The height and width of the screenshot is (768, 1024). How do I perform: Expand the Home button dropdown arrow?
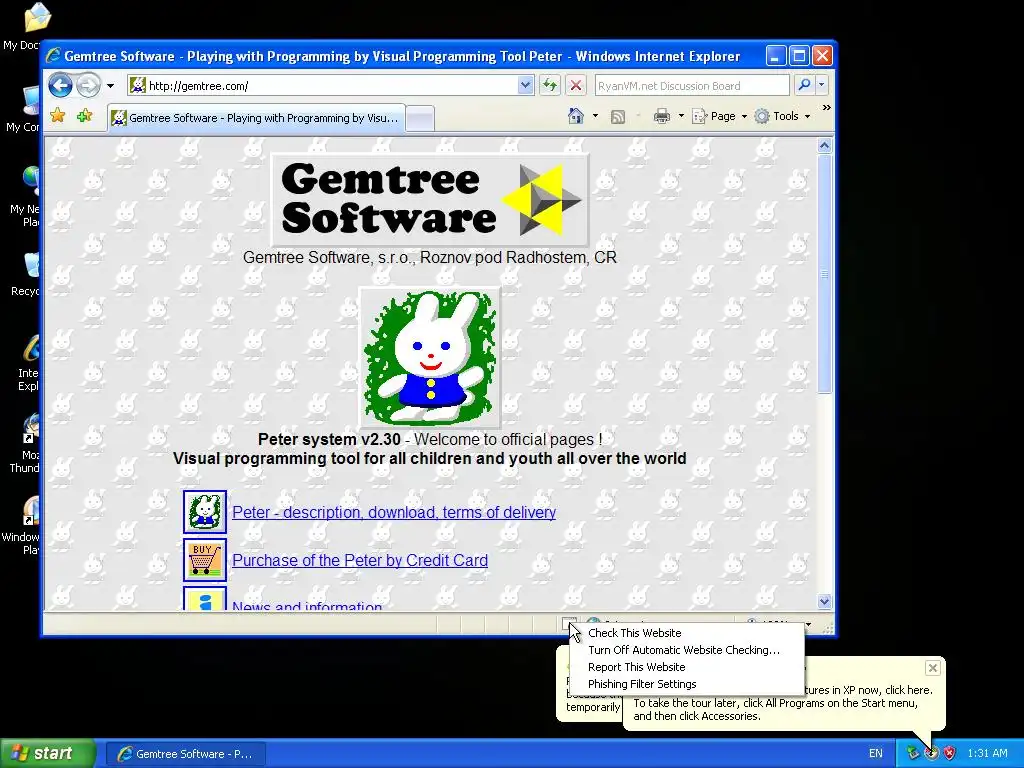click(595, 116)
